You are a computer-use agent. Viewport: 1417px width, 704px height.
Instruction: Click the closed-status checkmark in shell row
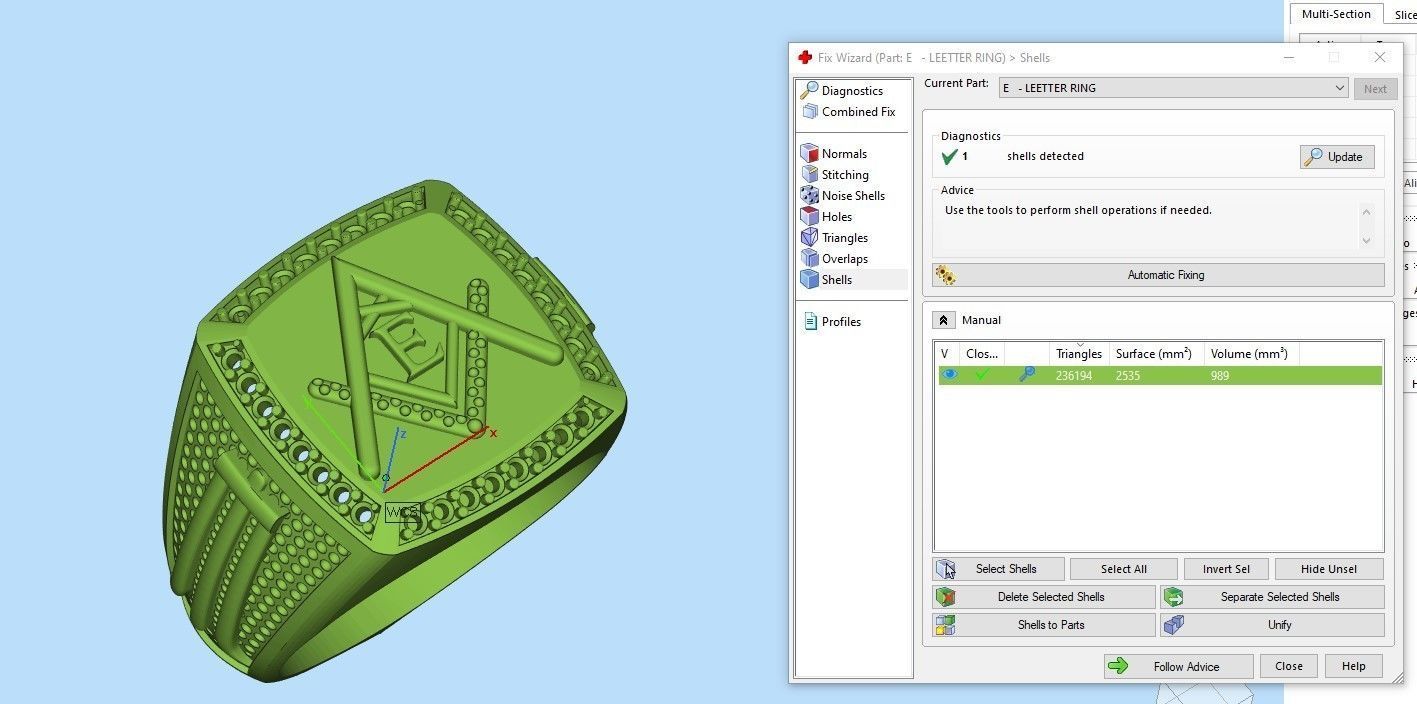[982, 375]
